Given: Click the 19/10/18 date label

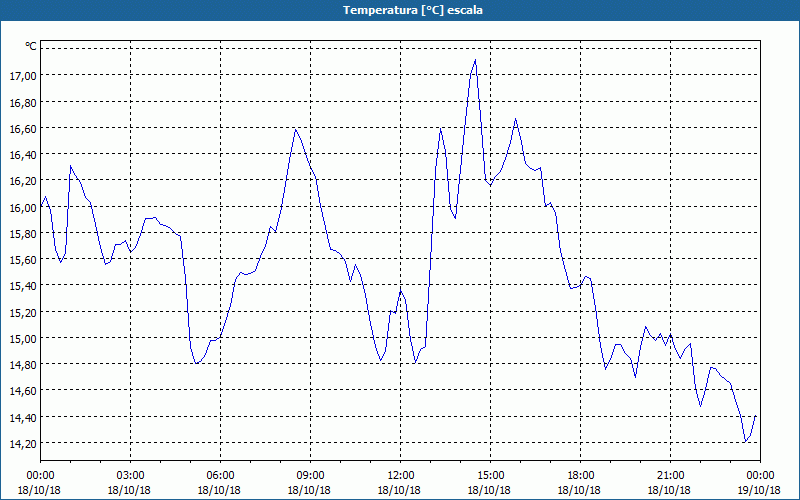Looking at the screenshot, I should click(x=759, y=490).
